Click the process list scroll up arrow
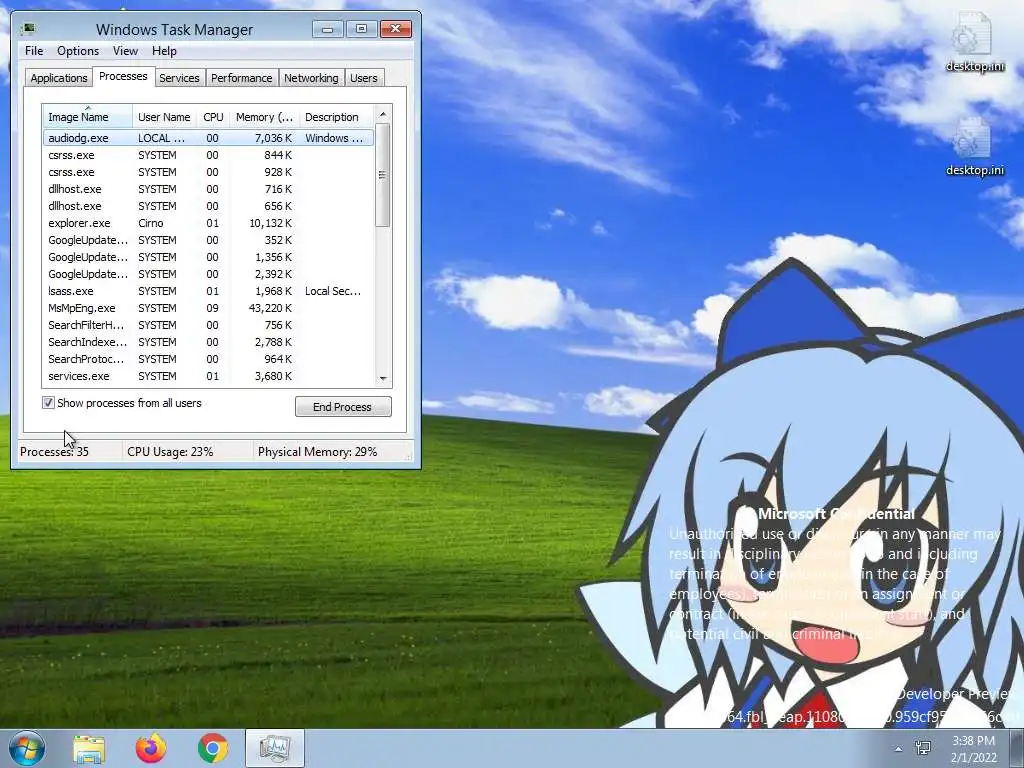Screen dimensions: 1024x768 click(x=383, y=114)
